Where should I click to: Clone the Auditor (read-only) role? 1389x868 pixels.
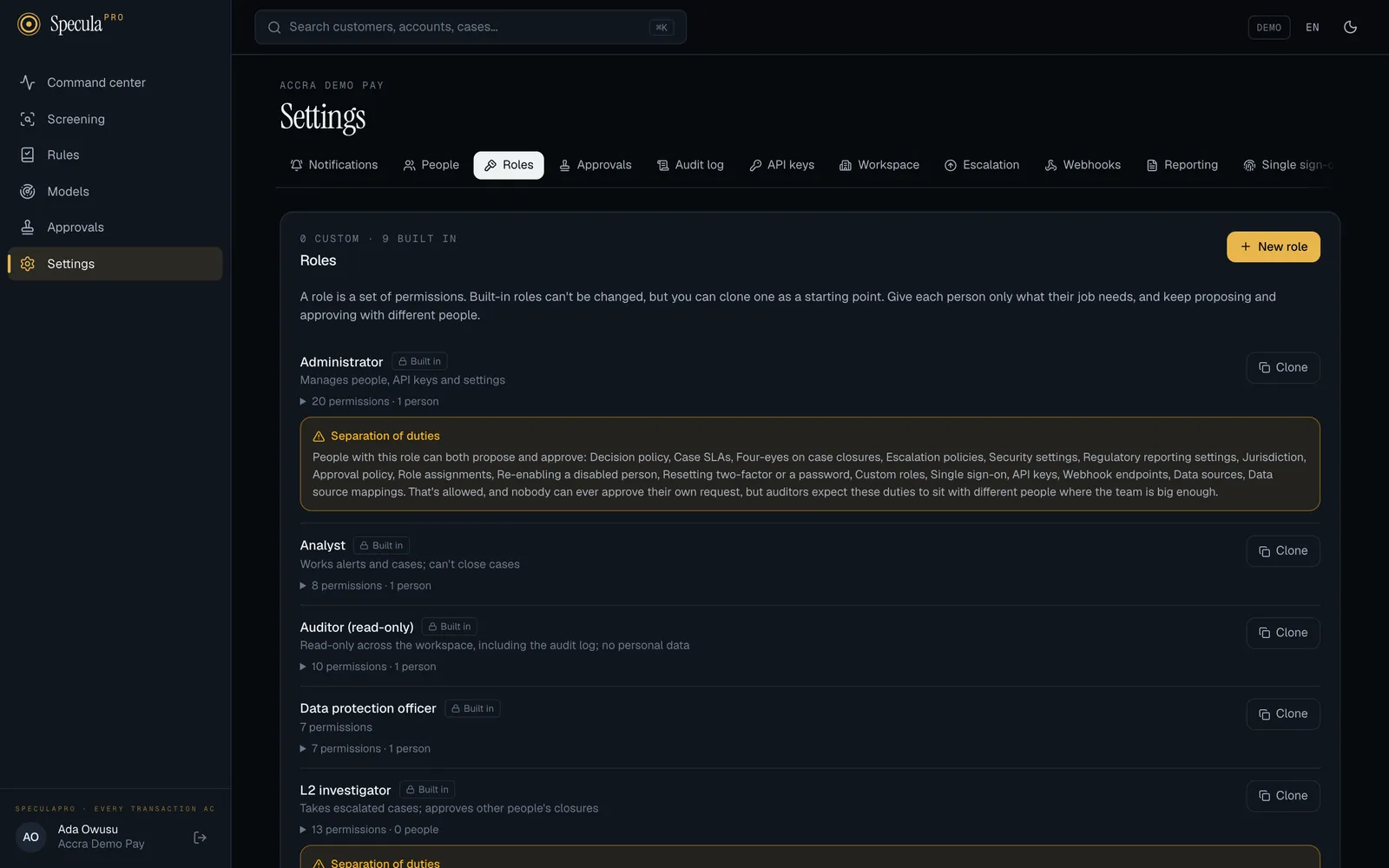[1283, 633]
